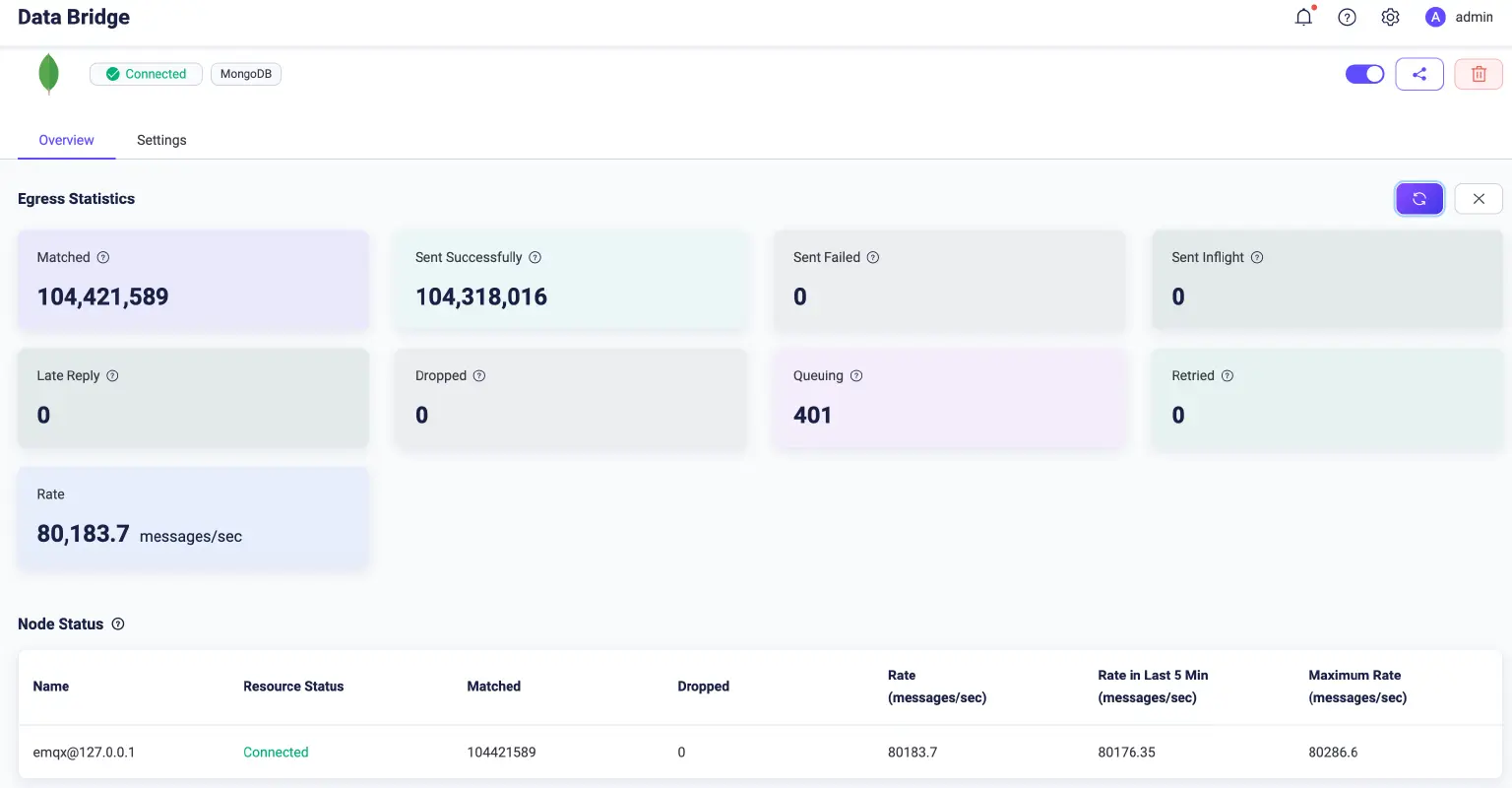Image resolution: width=1512 pixels, height=788 pixels.
Task: Click the share bridge icon button
Action: [1418, 74]
